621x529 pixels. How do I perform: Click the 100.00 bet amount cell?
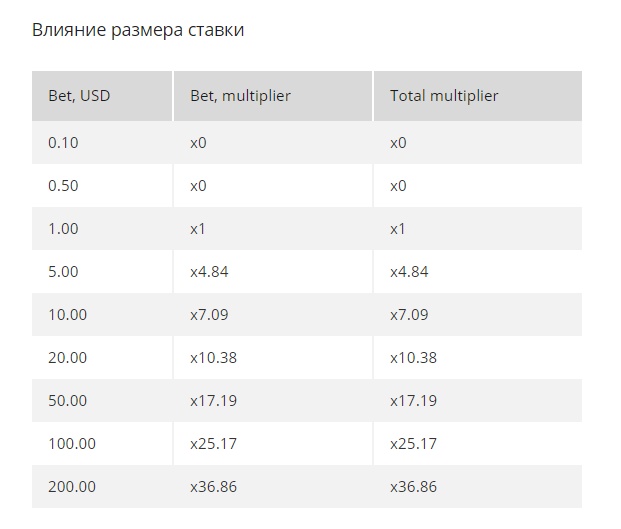(71, 444)
